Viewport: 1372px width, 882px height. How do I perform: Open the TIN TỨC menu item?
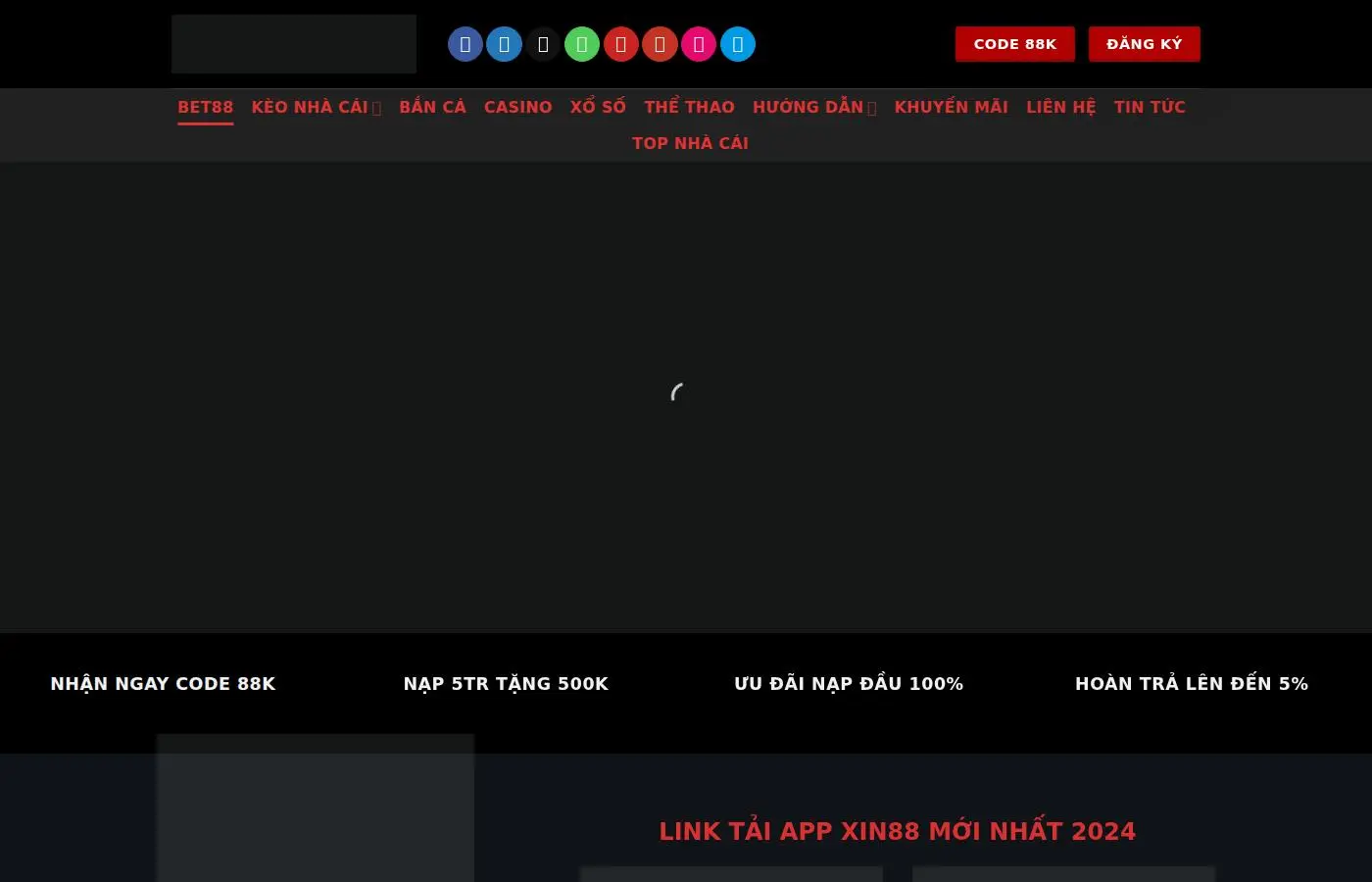(1150, 107)
